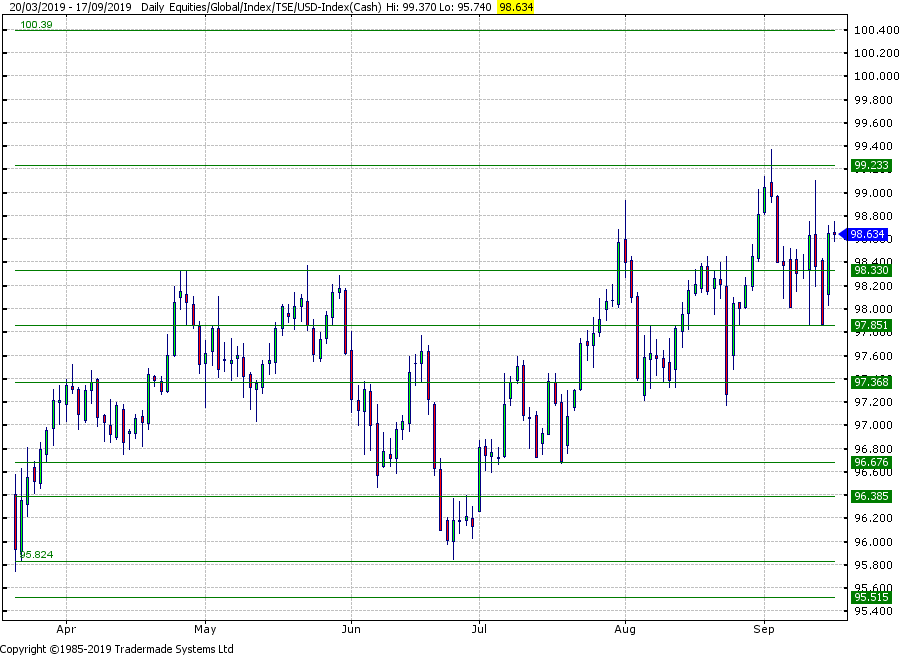
Task: Click the 96.000 price axis label
Action: (873, 542)
